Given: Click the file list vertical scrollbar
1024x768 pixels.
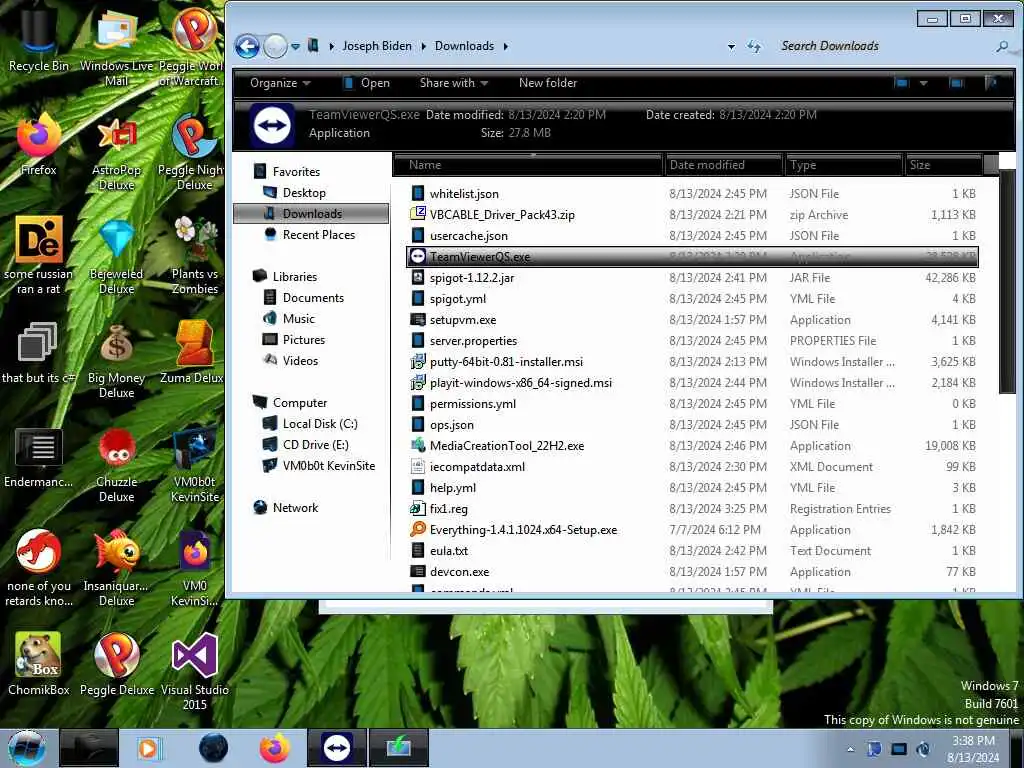Looking at the screenshot, I should pos(1006,282).
